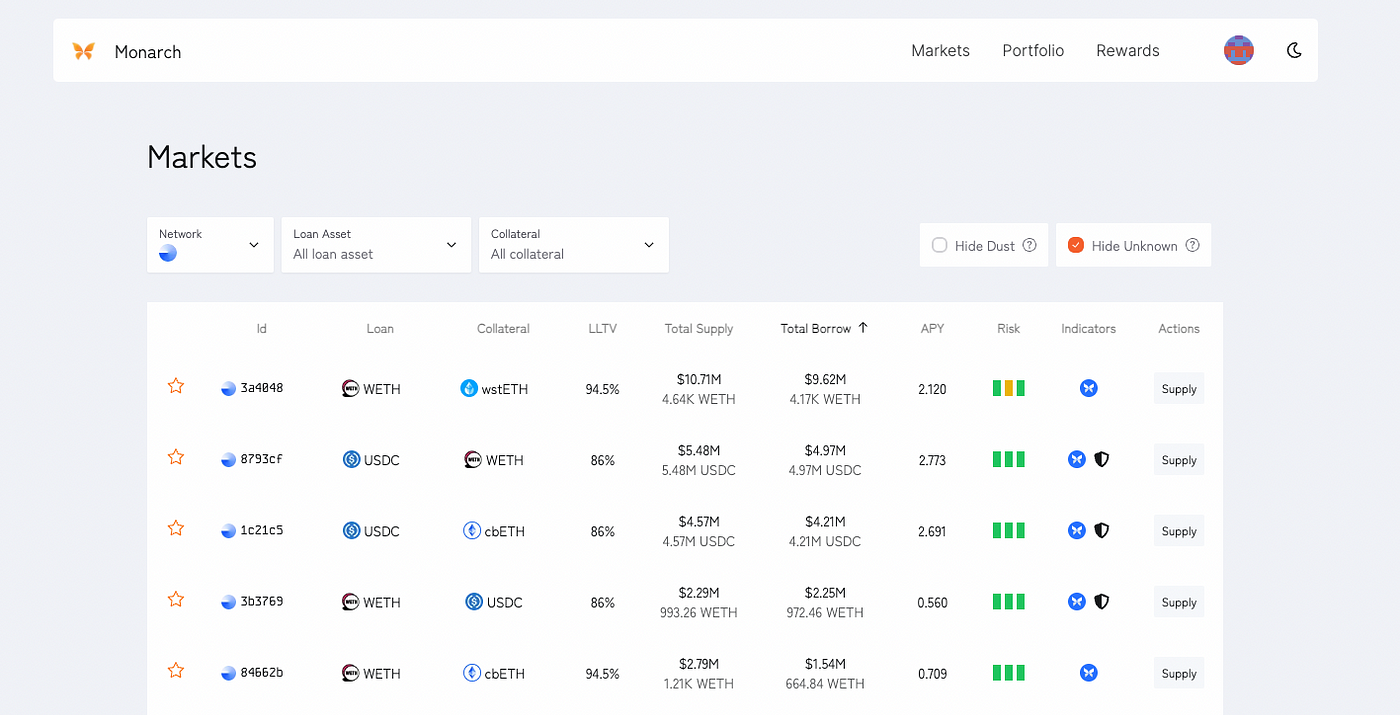1400x715 pixels.
Task: Enable the Hide Dust checkbox
Action: tap(939, 245)
